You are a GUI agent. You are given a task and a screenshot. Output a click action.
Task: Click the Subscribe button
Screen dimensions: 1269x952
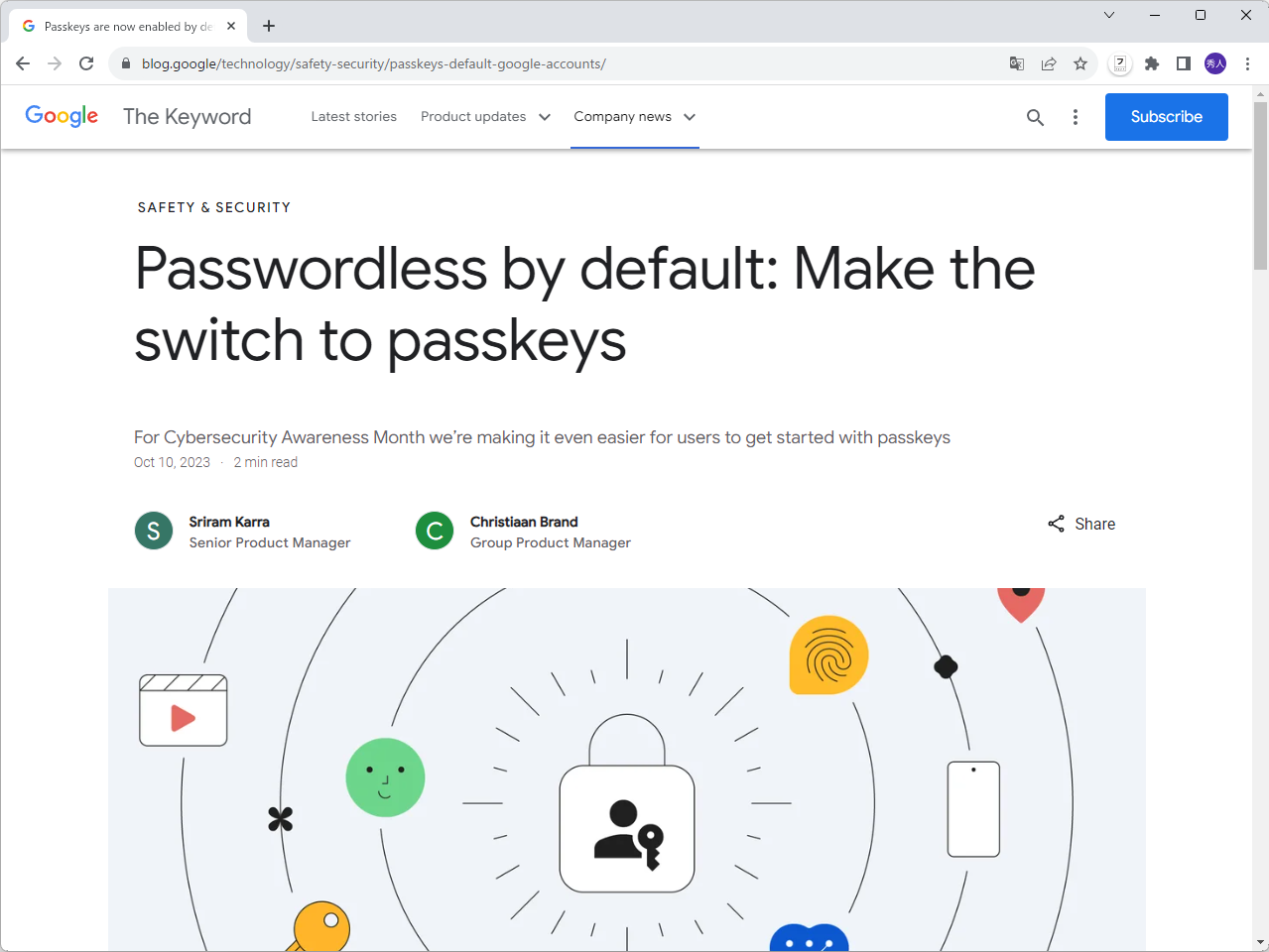tap(1166, 117)
